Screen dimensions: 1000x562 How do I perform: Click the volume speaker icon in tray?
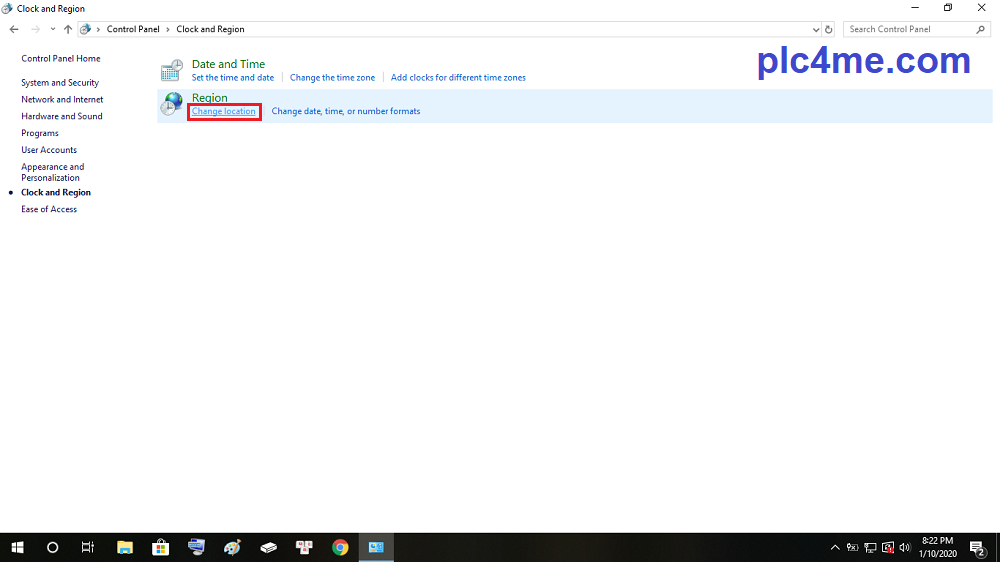[x=905, y=547]
